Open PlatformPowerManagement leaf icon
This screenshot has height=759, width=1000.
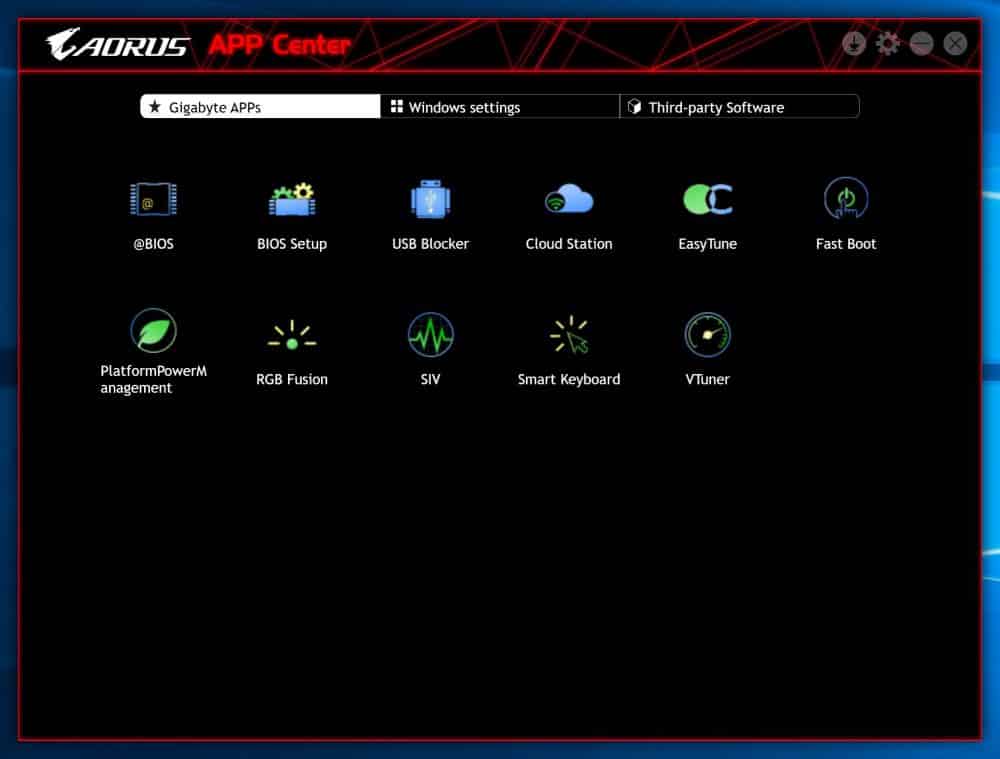pyautogui.click(x=153, y=330)
